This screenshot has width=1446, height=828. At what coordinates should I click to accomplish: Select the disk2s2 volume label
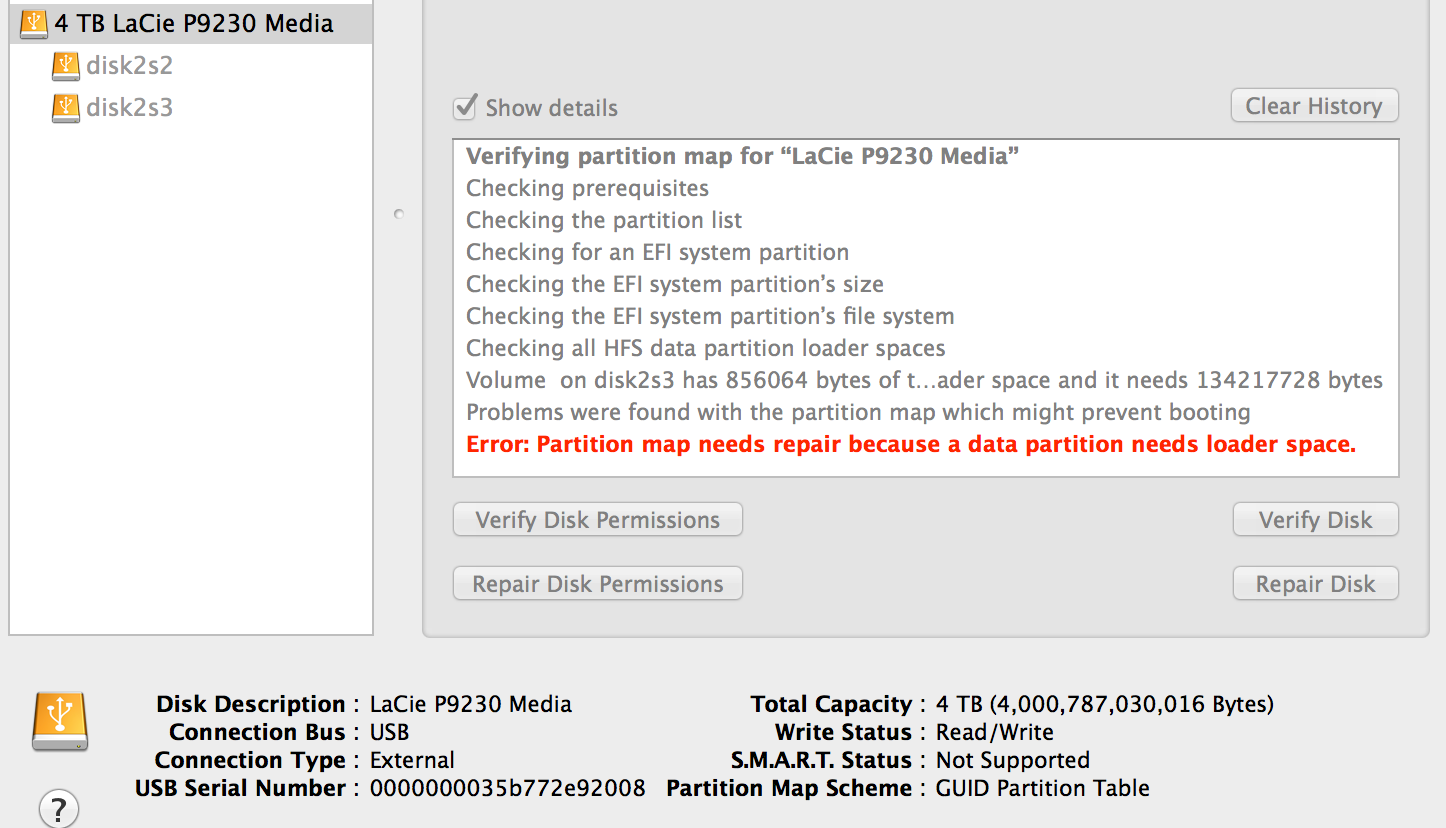(x=130, y=66)
